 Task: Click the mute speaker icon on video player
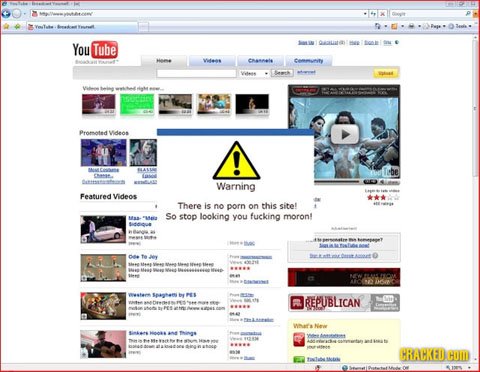click(382, 182)
